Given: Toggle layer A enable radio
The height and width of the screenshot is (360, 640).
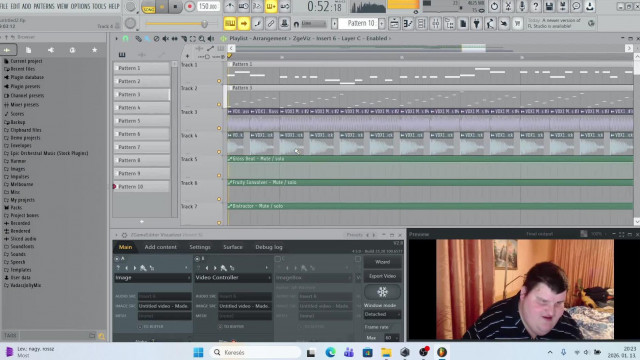Looking at the screenshot, I should tap(117, 259).
